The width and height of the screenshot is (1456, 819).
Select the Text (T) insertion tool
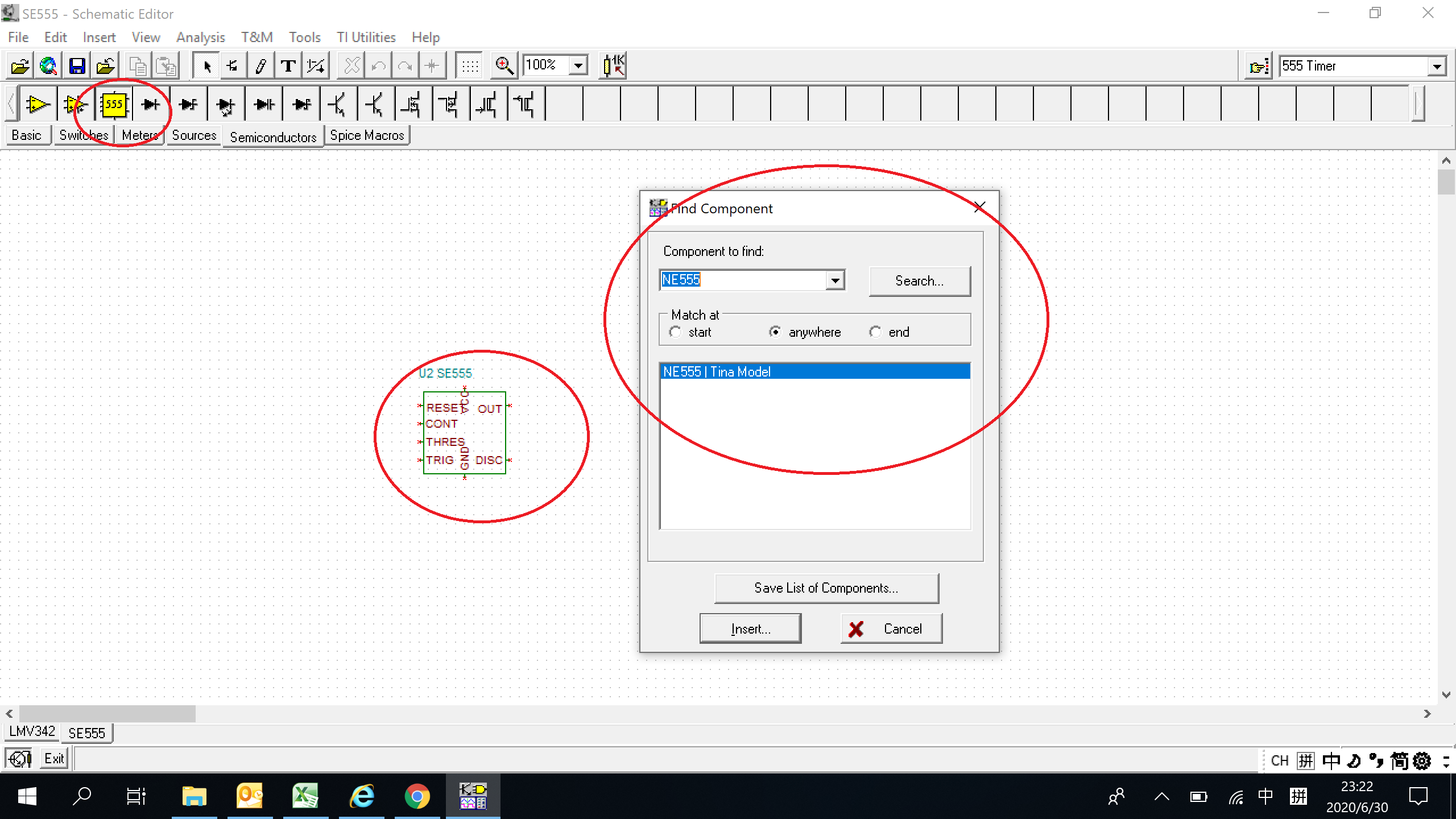coord(288,66)
